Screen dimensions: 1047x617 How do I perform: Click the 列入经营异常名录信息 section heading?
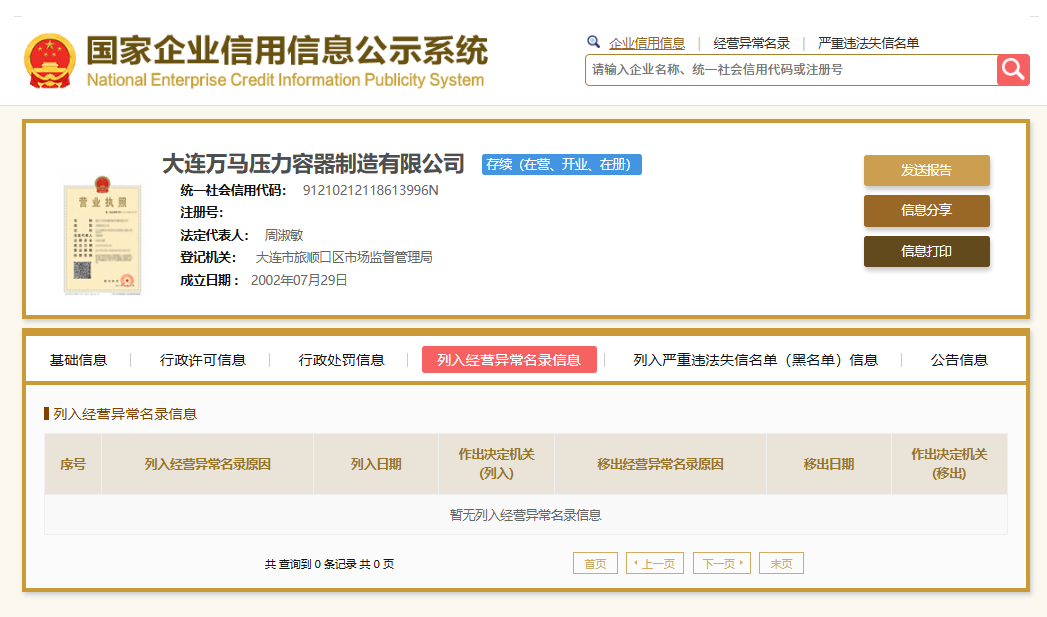(x=125, y=414)
